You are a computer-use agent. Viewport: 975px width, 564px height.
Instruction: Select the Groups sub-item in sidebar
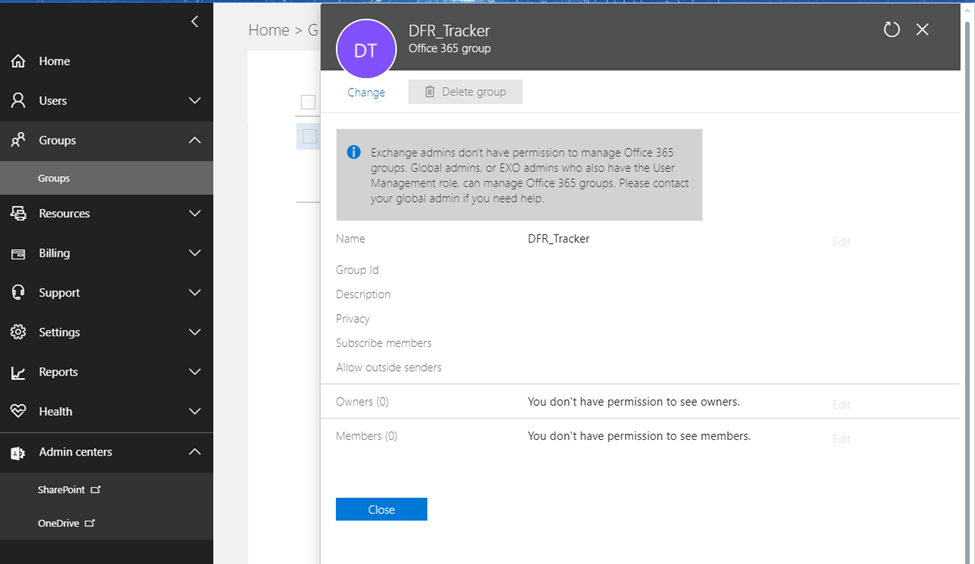tap(106, 178)
